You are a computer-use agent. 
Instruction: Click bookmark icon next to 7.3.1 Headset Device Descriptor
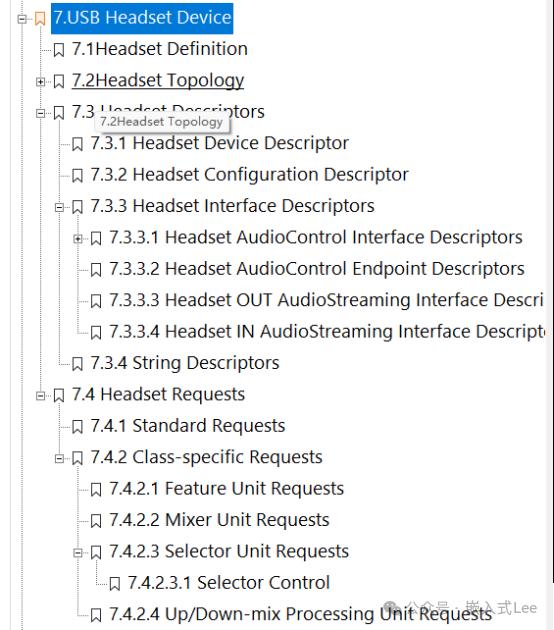click(77, 144)
